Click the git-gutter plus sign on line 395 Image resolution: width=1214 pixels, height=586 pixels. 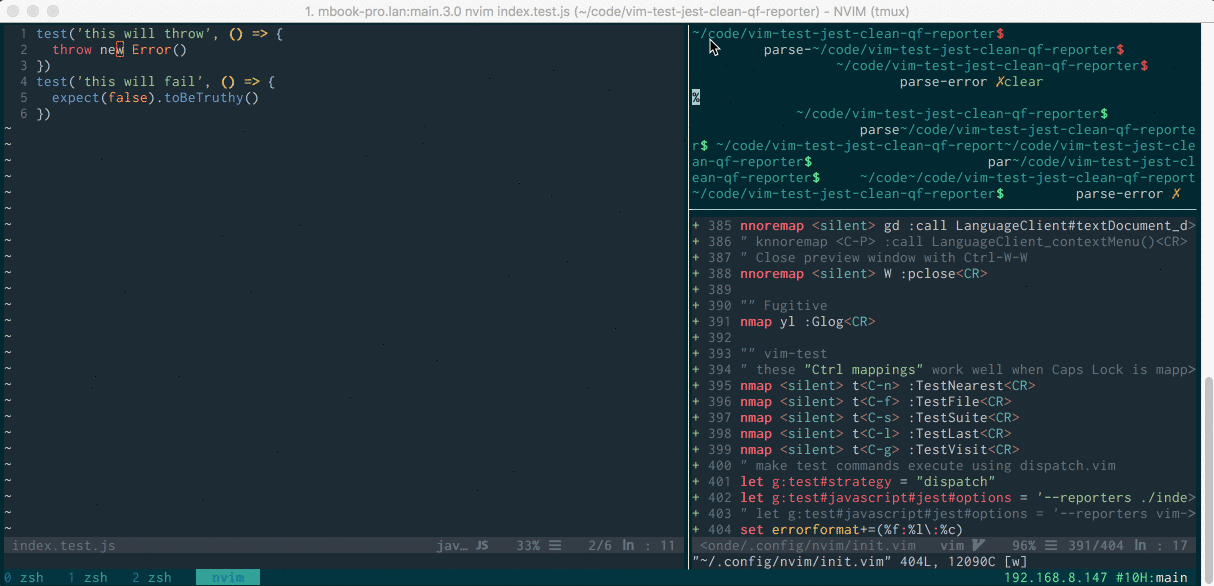click(x=696, y=386)
